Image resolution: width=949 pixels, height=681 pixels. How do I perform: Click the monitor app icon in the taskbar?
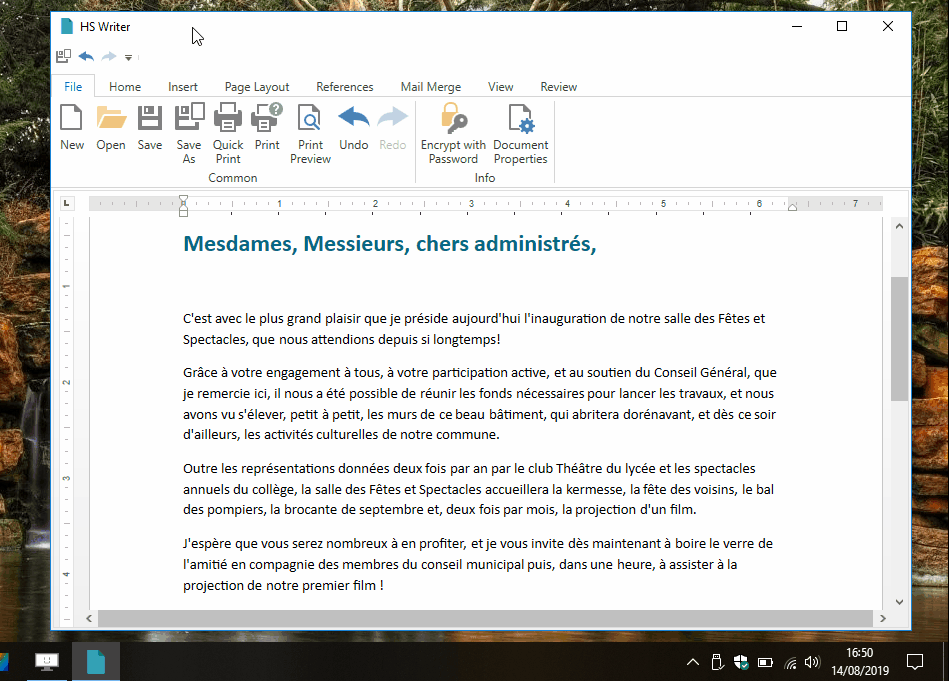point(47,662)
